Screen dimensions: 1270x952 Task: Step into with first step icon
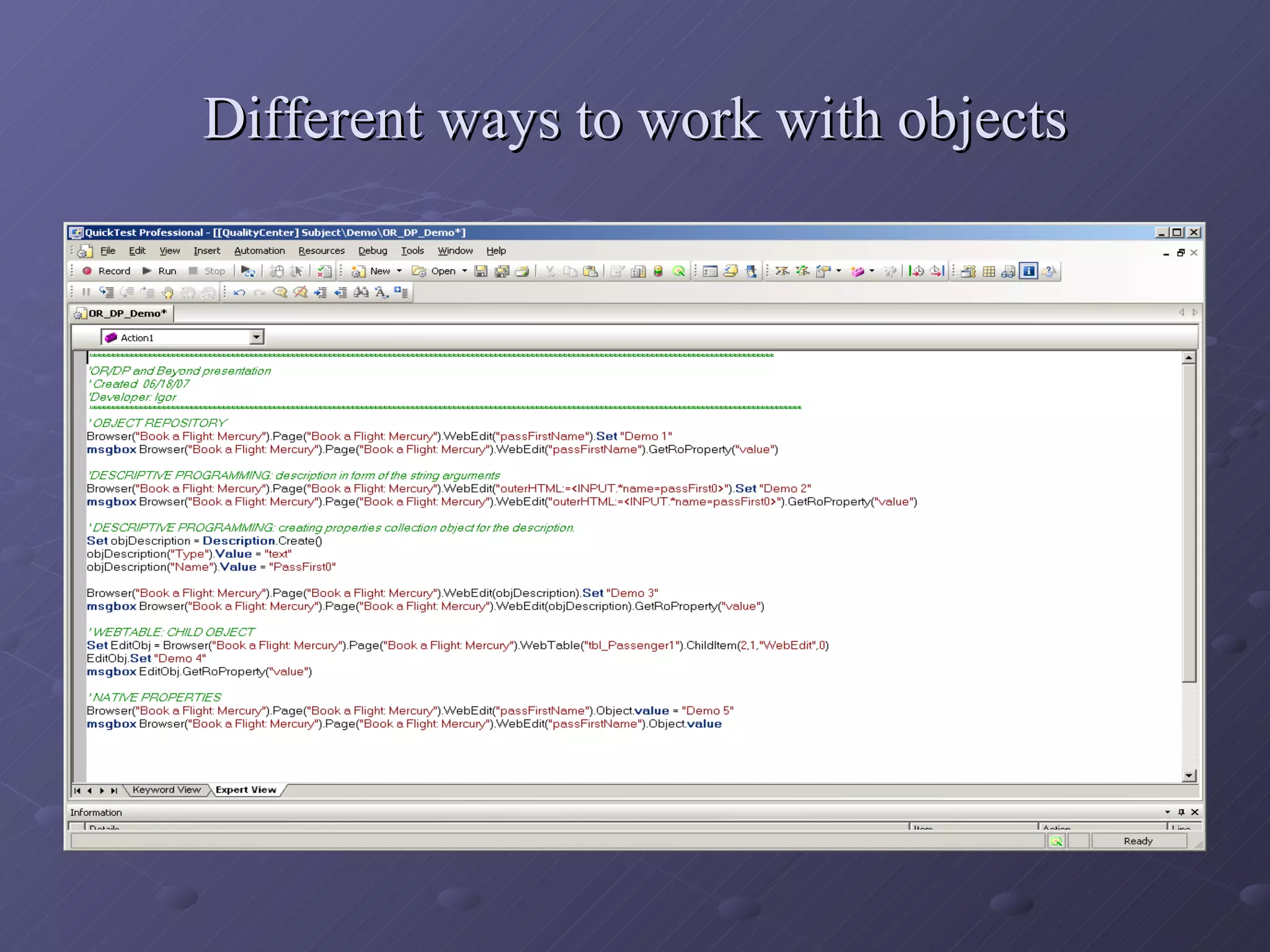click(107, 292)
